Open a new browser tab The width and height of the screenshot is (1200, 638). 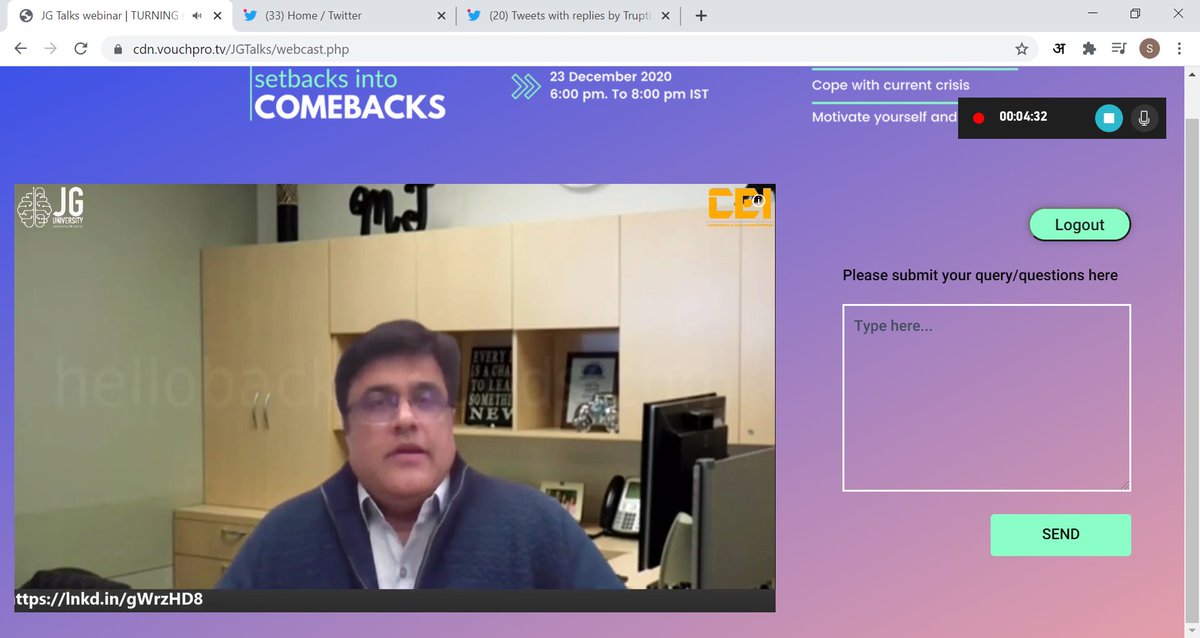click(701, 16)
